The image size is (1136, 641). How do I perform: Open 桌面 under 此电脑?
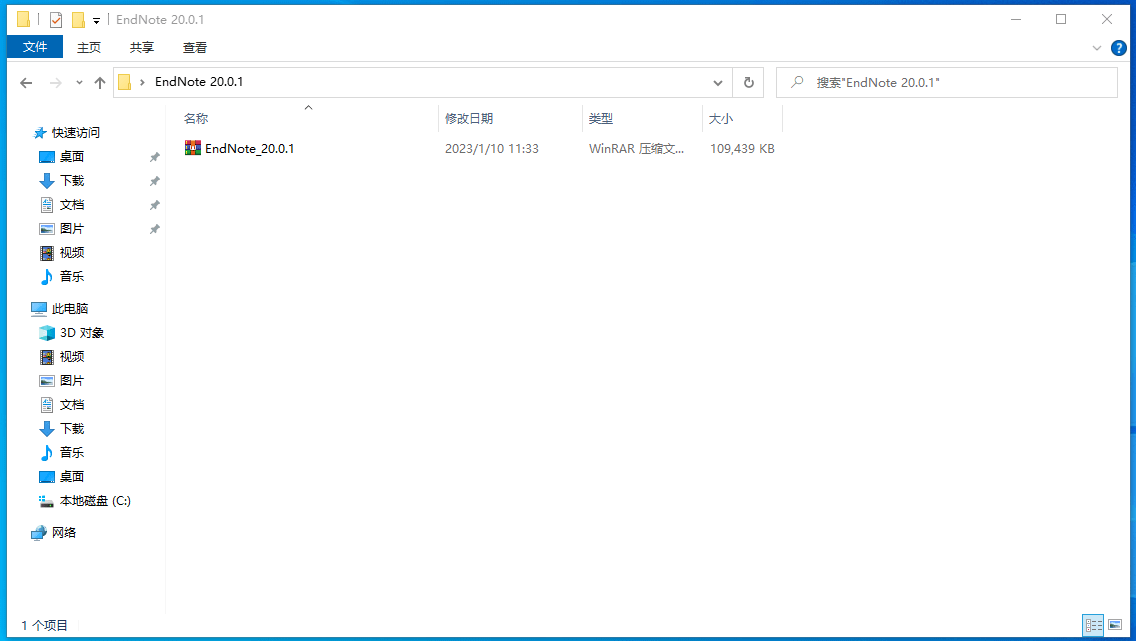pos(72,476)
